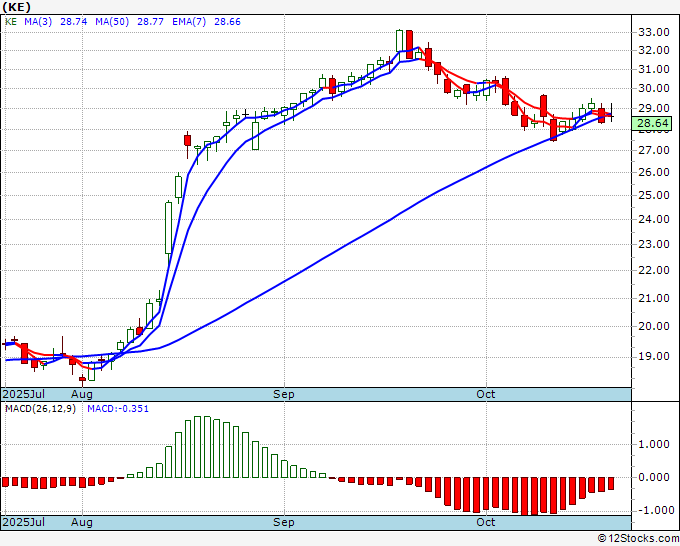680x546 pixels.
Task: Click the 12Stocks.com copyright link
Action: tap(638, 539)
